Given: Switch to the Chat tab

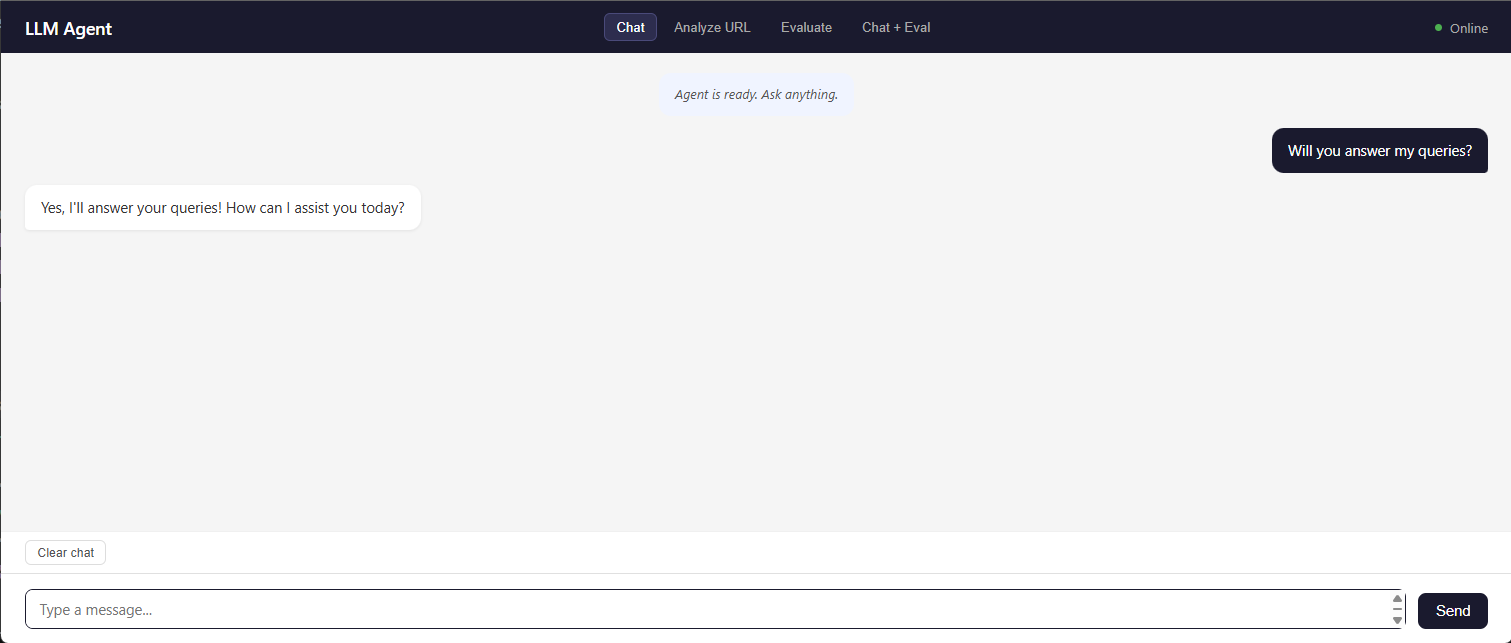Looking at the screenshot, I should (630, 27).
